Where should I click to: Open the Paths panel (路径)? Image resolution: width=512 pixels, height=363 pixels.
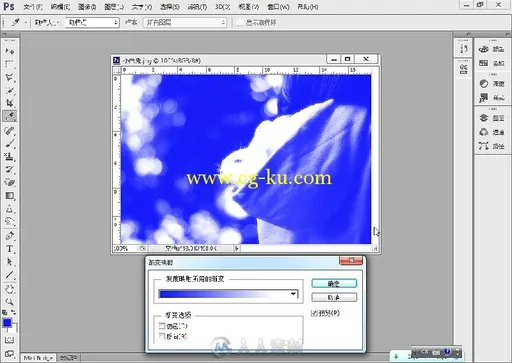pos(492,146)
